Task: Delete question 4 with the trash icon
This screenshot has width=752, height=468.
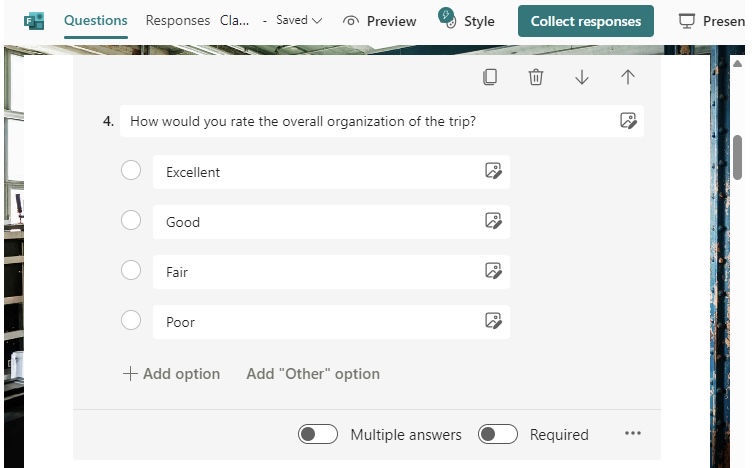Action: click(x=536, y=77)
